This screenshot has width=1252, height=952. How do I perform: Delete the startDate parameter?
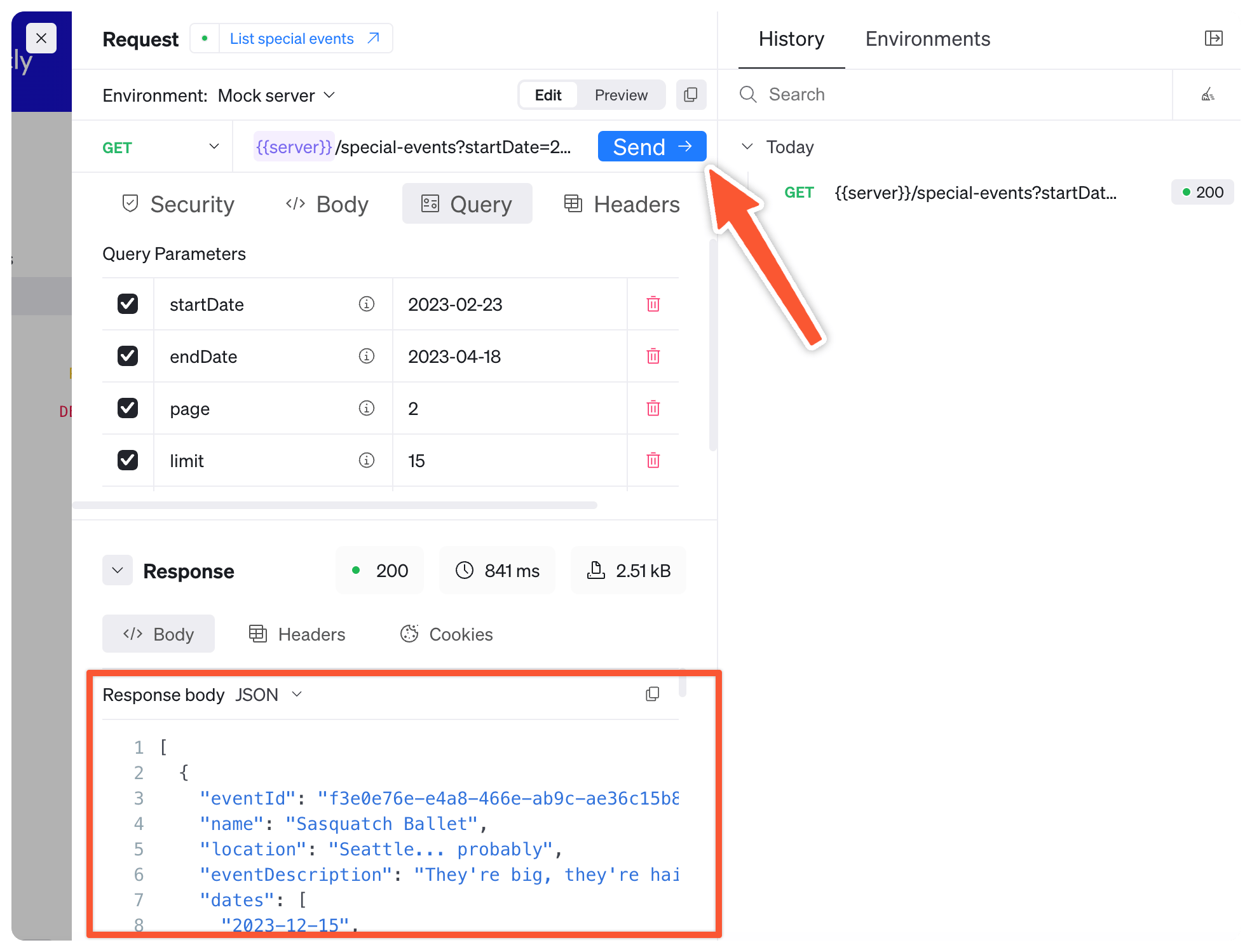pos(653,304)
